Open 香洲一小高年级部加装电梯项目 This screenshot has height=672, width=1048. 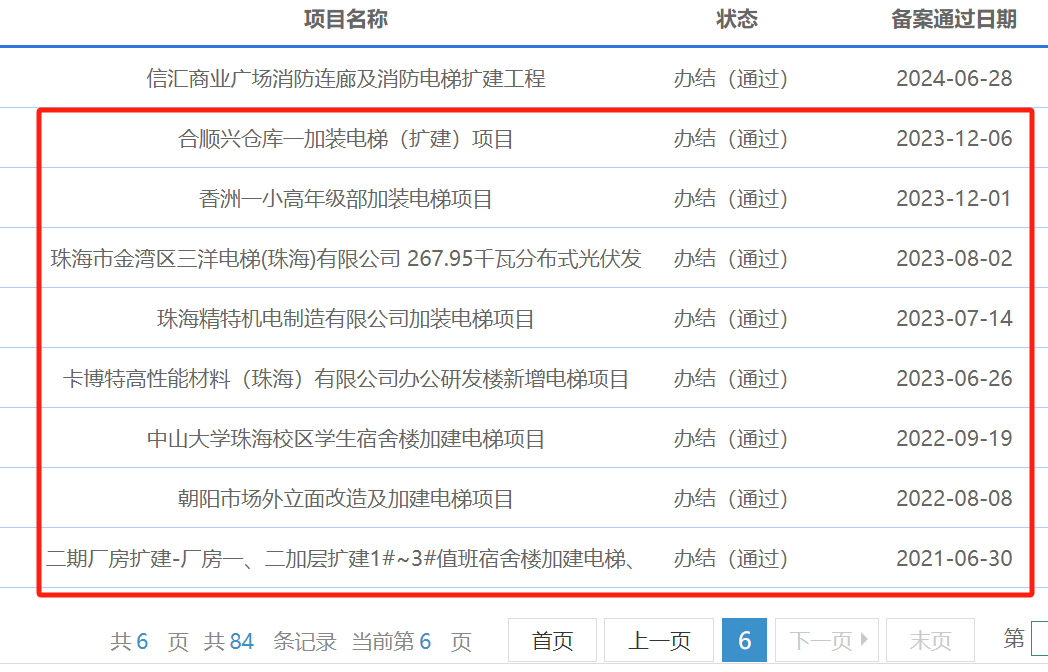[346, 199]
